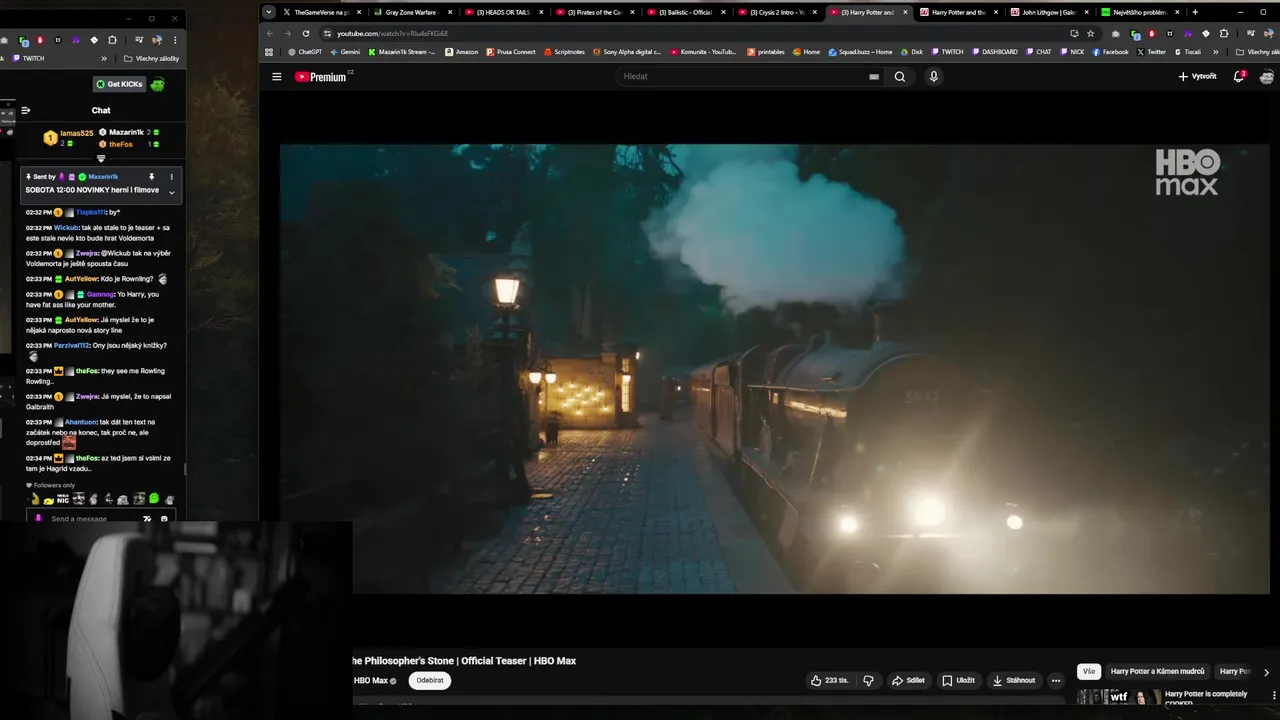This screenshot has height=720, width=1280.
Task: Open extensions puzzle icon in chat window
Action: 113,40
